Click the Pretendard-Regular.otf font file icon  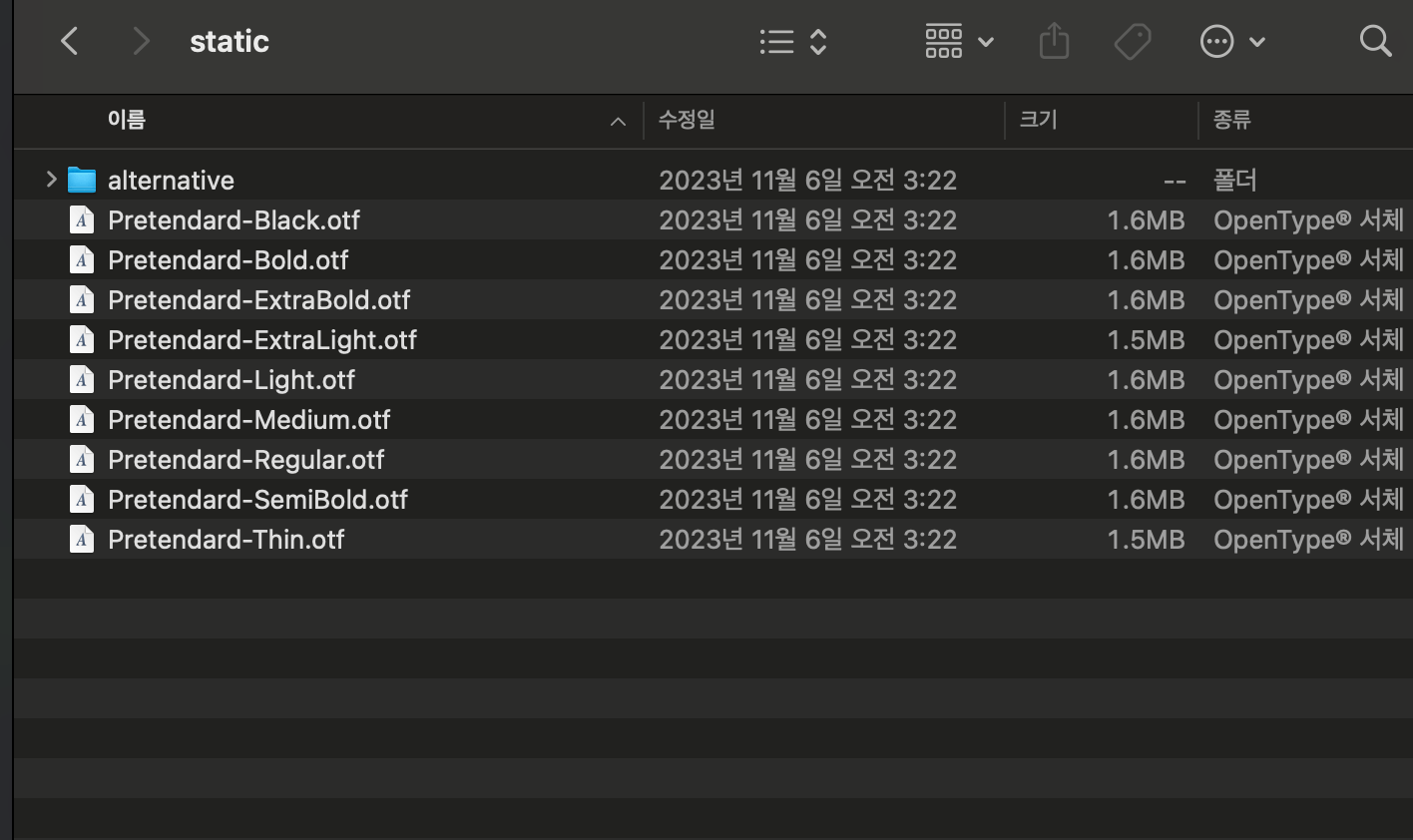coord(82,459)
